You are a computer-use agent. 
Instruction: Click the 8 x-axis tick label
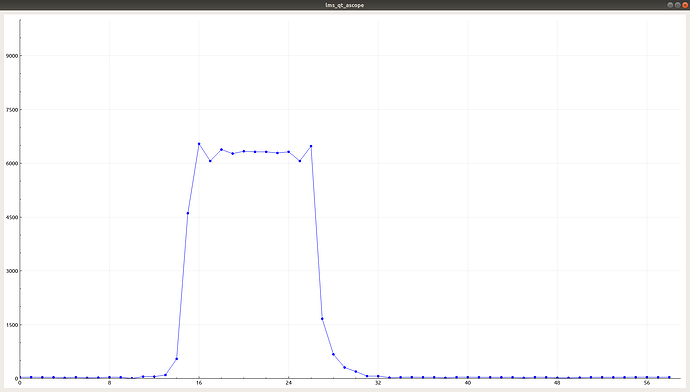click(x=110, y=383)
